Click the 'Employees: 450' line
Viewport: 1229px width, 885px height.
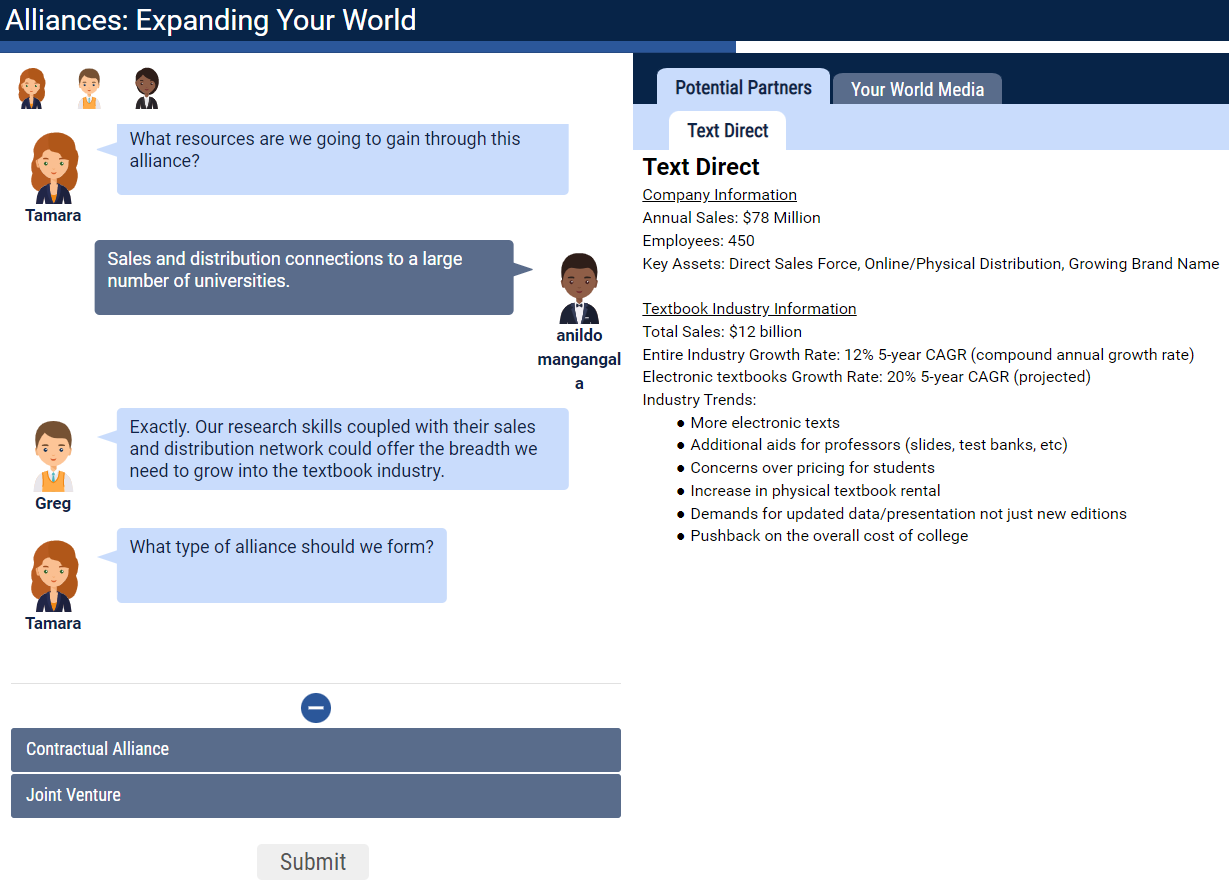[x=699, y=241]
